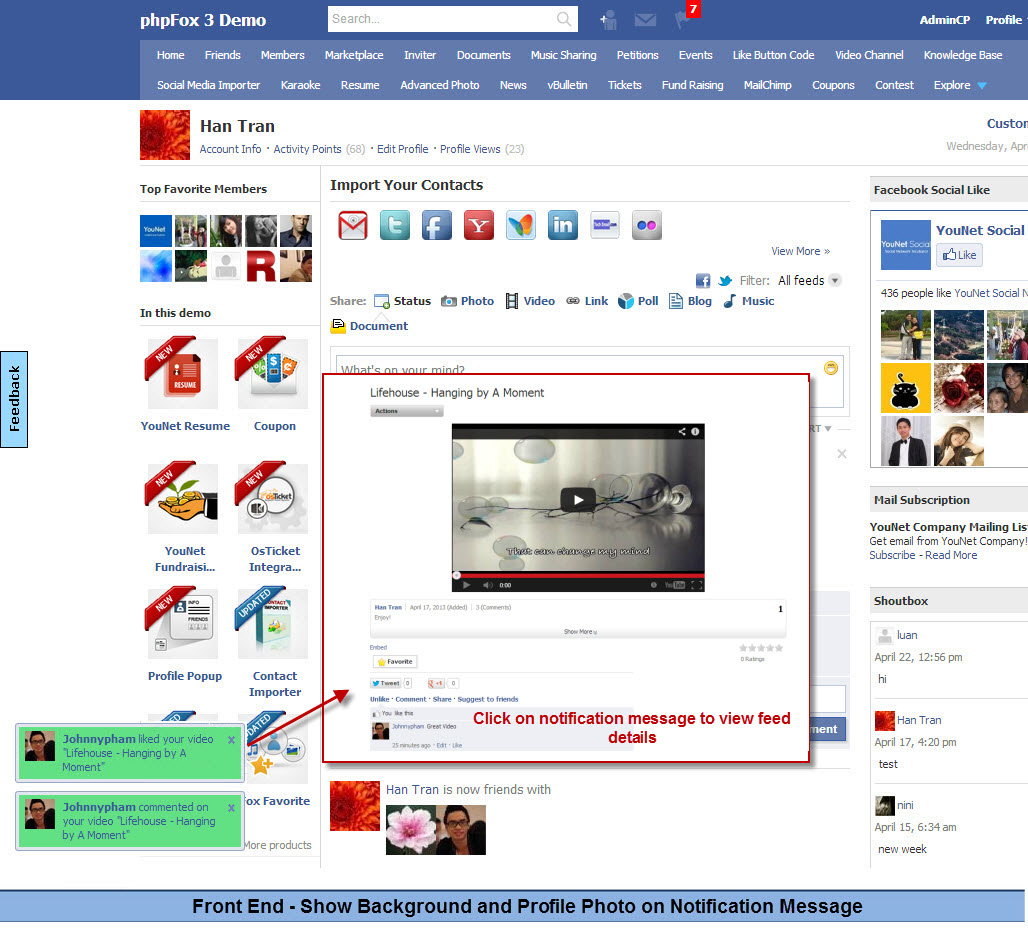
Task: Open the Feedback side tab
Action: tap(14, 399)
